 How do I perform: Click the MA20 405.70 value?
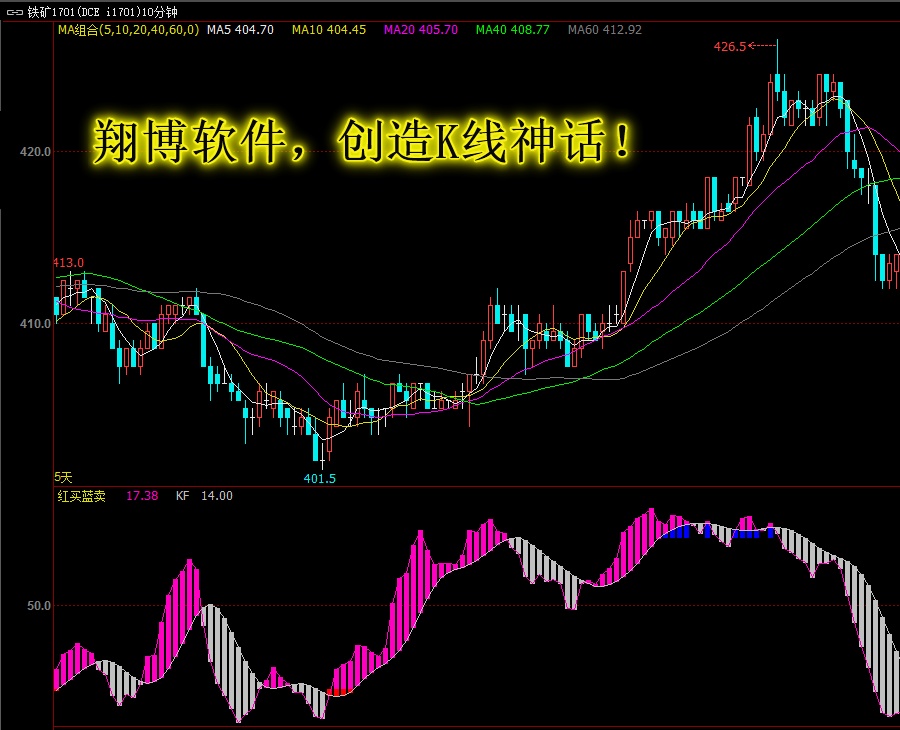pyautogui.click(x=421, y=30)
